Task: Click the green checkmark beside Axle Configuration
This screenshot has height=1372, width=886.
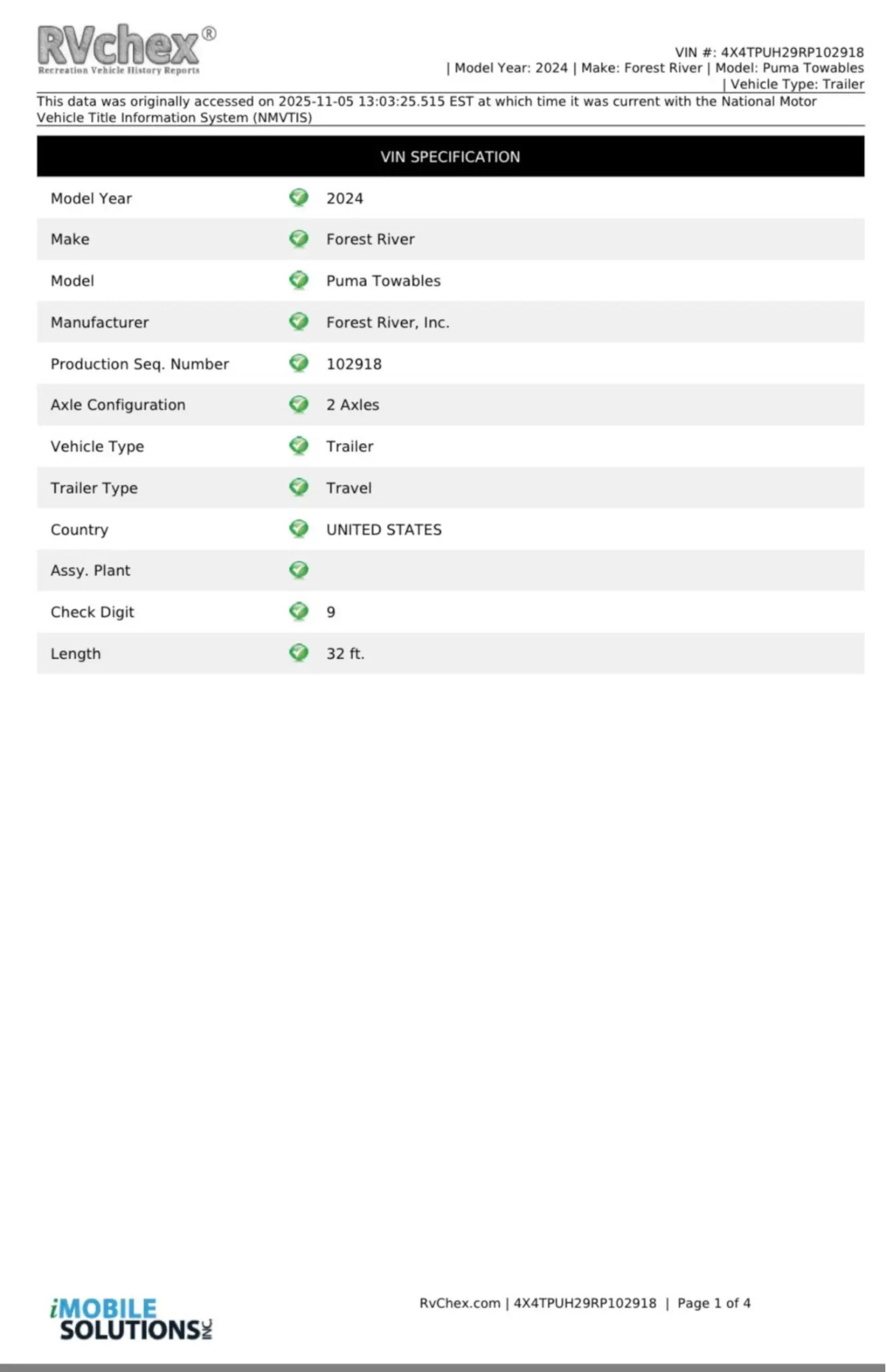Action: [x=298, y=405]
